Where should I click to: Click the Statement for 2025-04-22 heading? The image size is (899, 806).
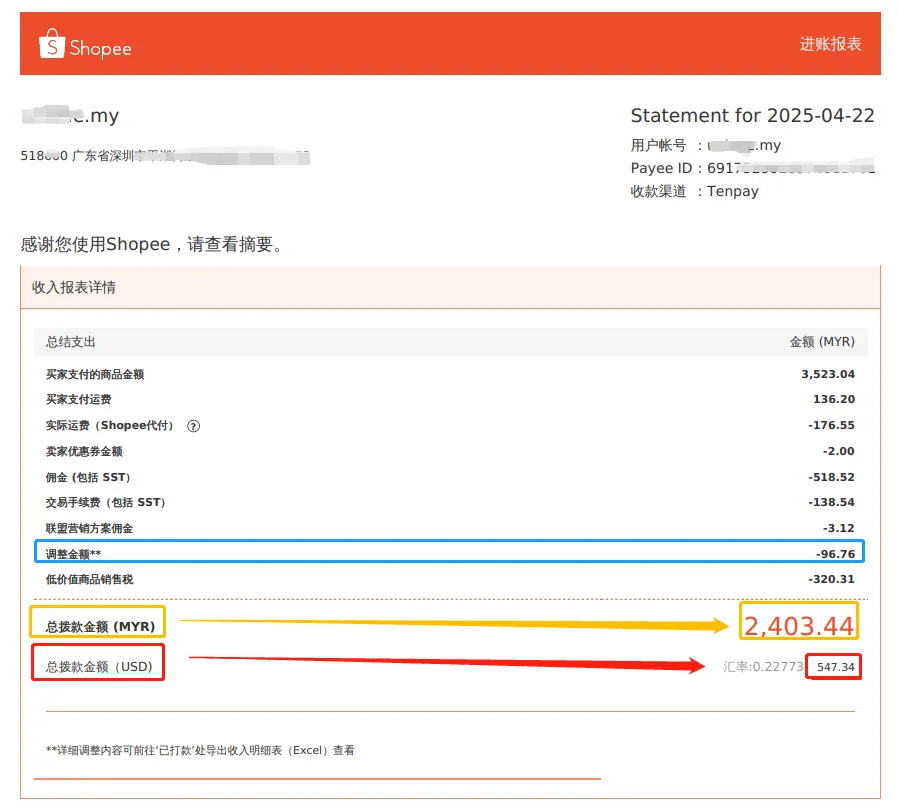tap(753, 115)
